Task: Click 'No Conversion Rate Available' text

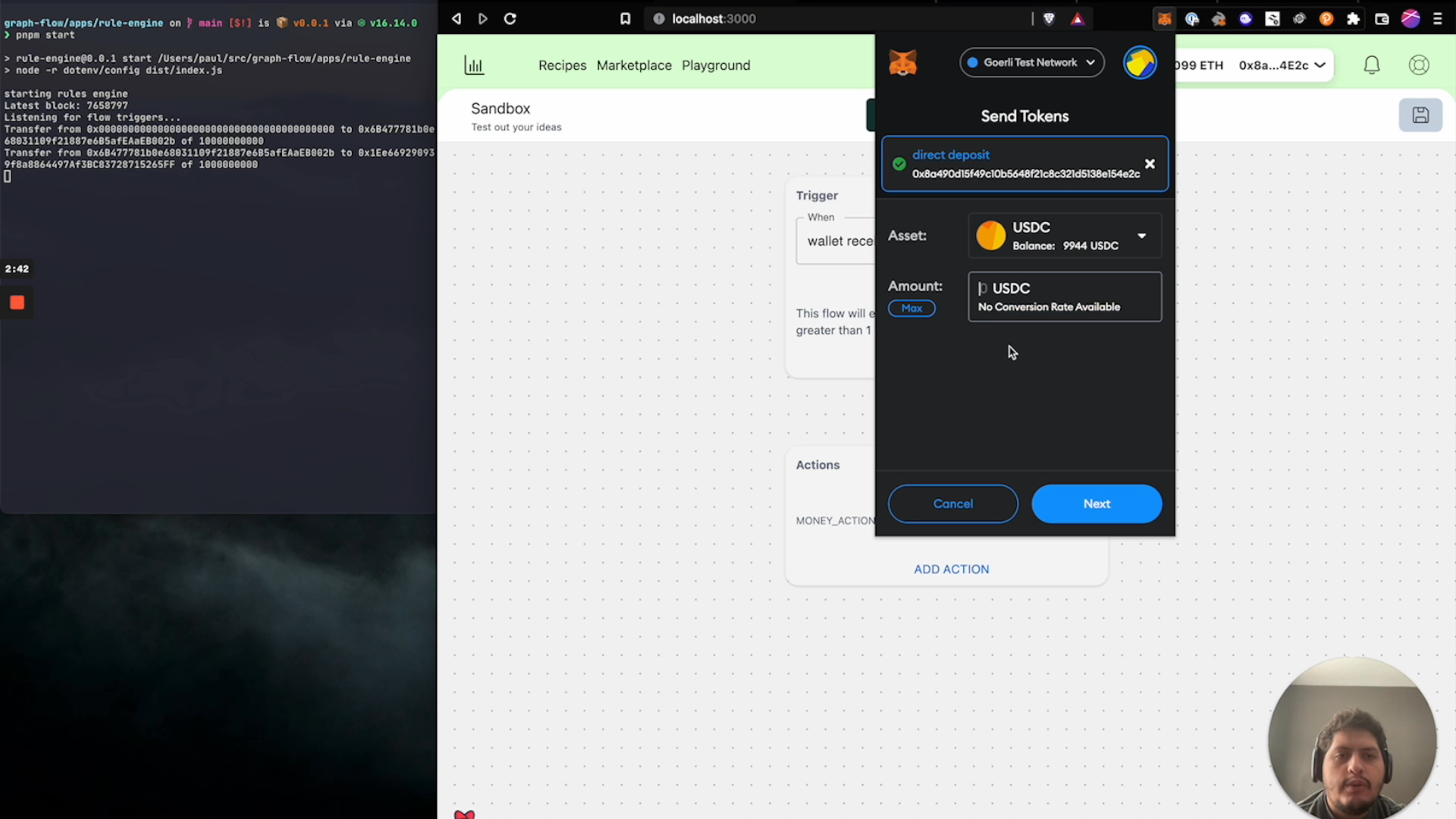Action: (1049, 307)
